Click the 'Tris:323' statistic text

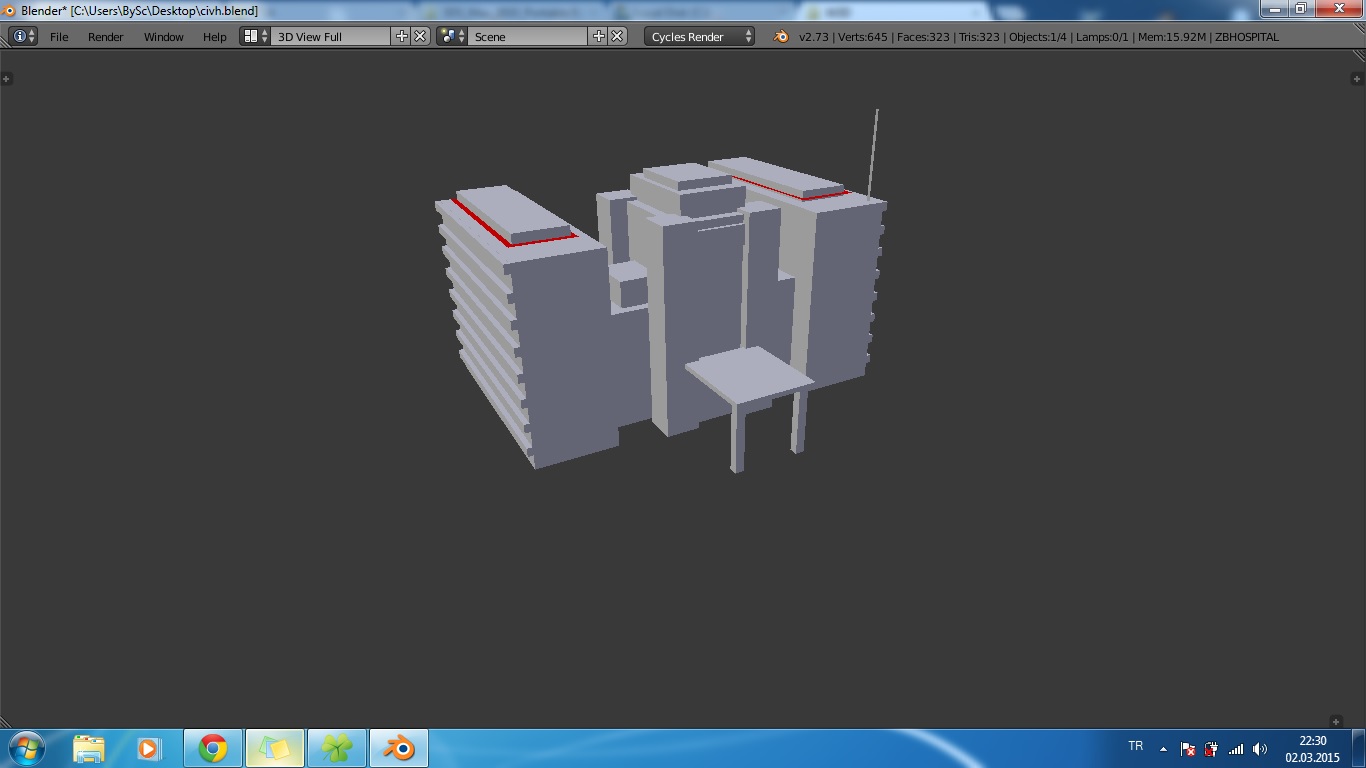[x=979, y=37]
